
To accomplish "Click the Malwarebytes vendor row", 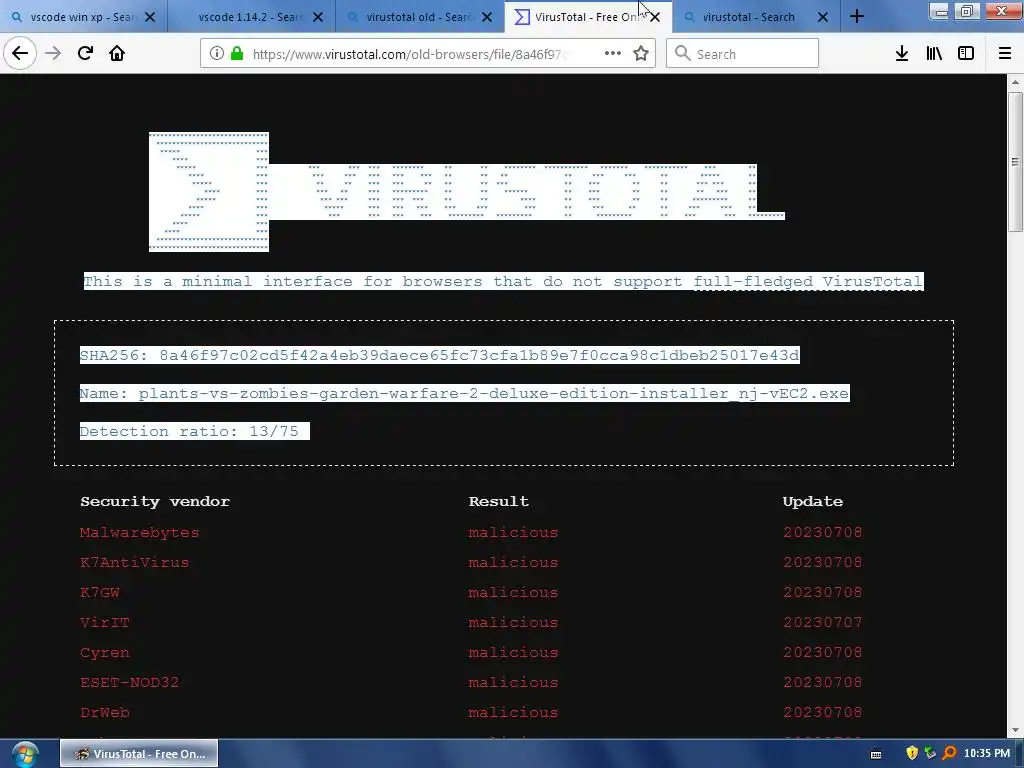I will 470,532.
